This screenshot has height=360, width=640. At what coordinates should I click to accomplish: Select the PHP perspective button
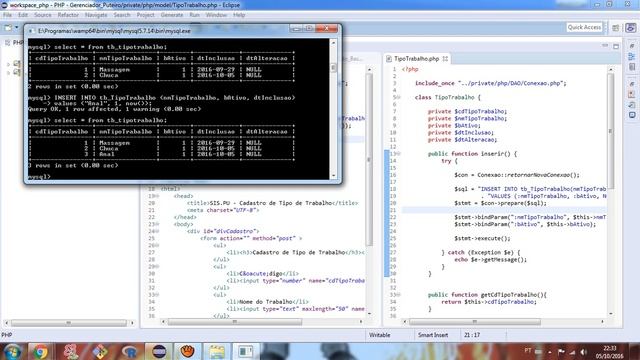(x=631, y=28)
